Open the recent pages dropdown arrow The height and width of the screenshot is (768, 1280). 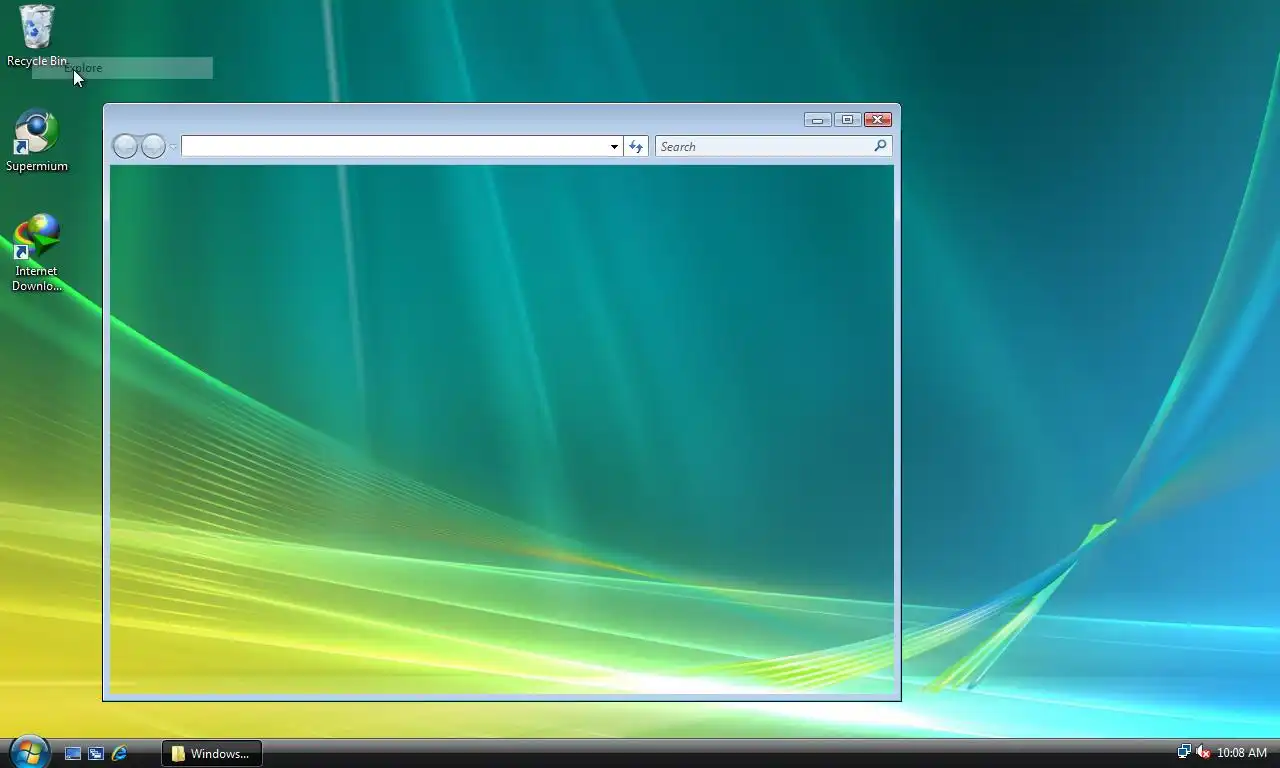(173, 147)
